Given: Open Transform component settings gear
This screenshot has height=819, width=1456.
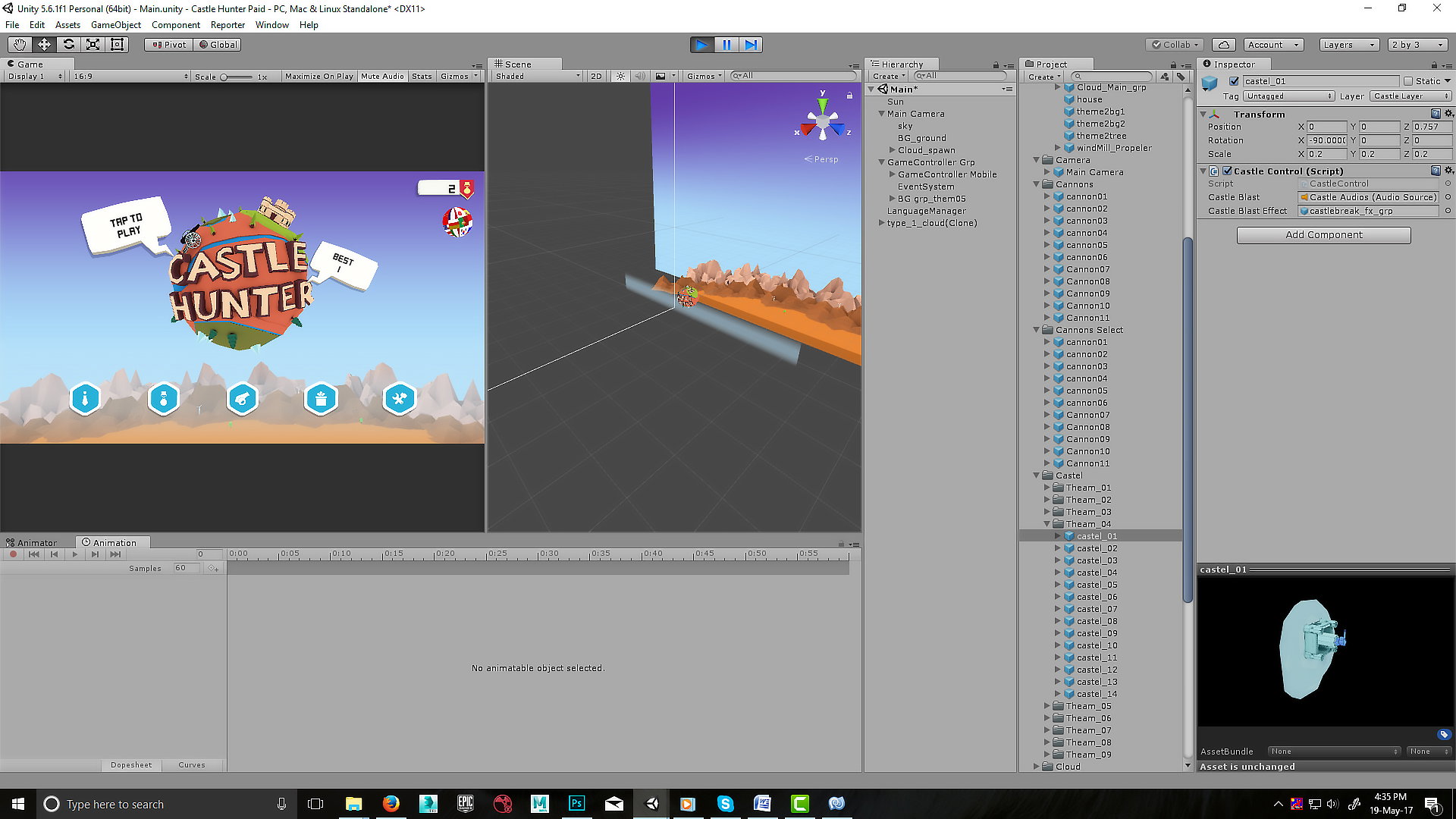Looking at the screenshot, I should click(x=1448, y=114).
